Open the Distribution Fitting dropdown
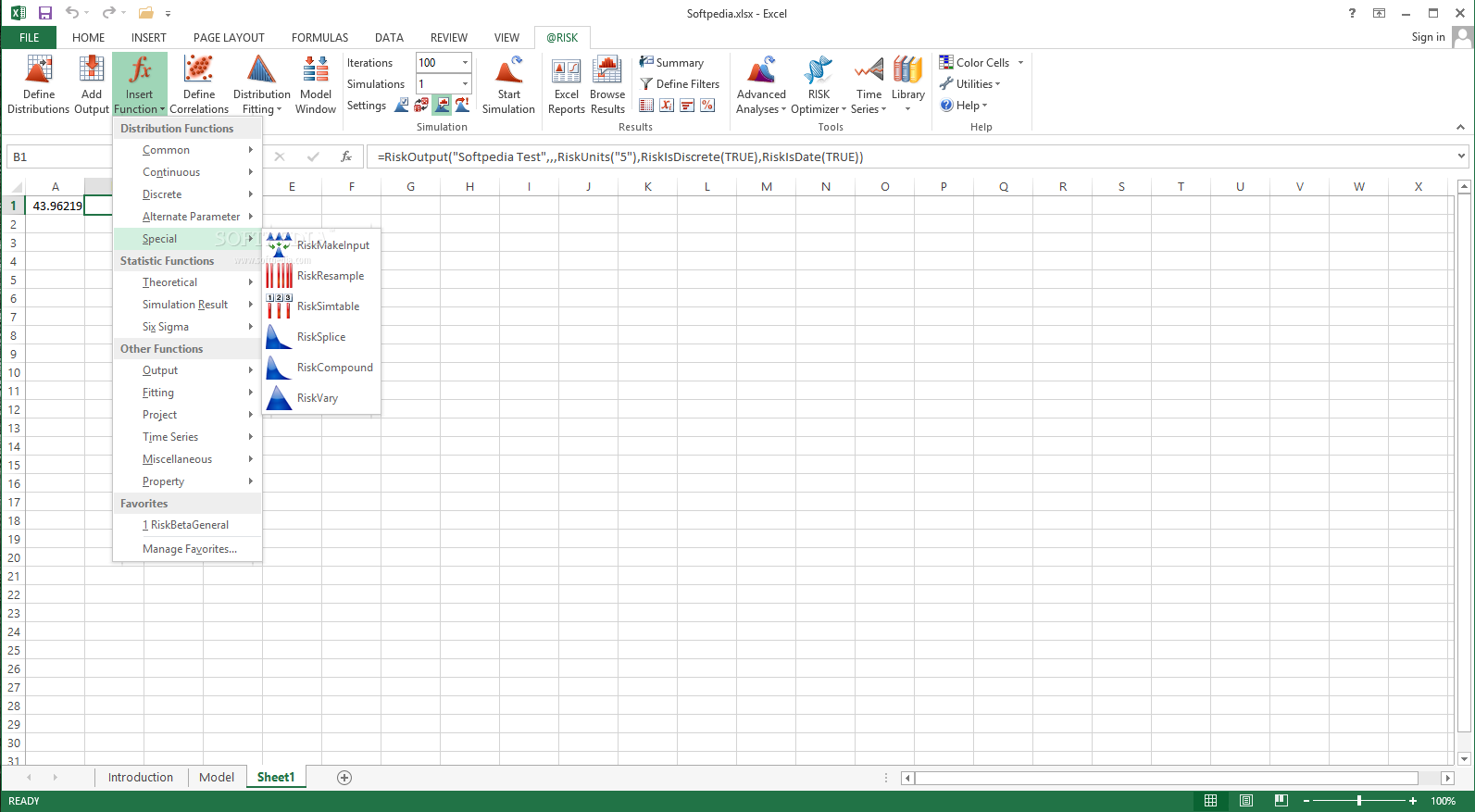This screenshot has height=812, width=1475. 261,84
